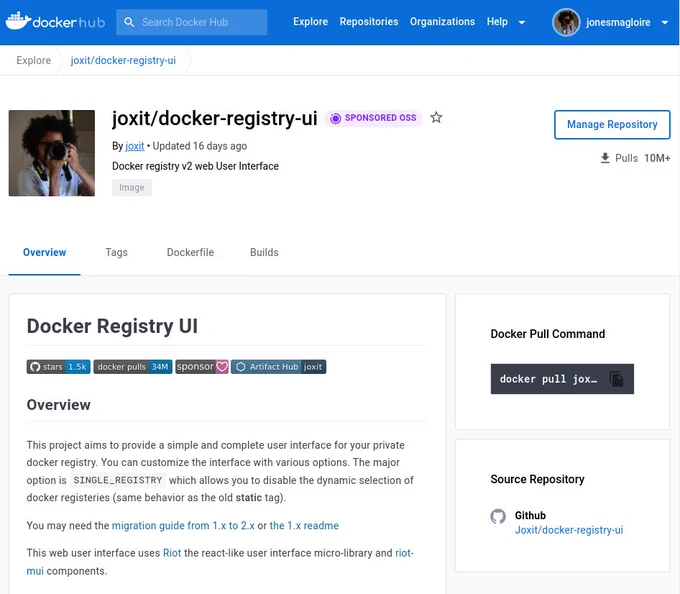Click the Image tag chip
The image size is (680, 594).
(x=132, y=188)
